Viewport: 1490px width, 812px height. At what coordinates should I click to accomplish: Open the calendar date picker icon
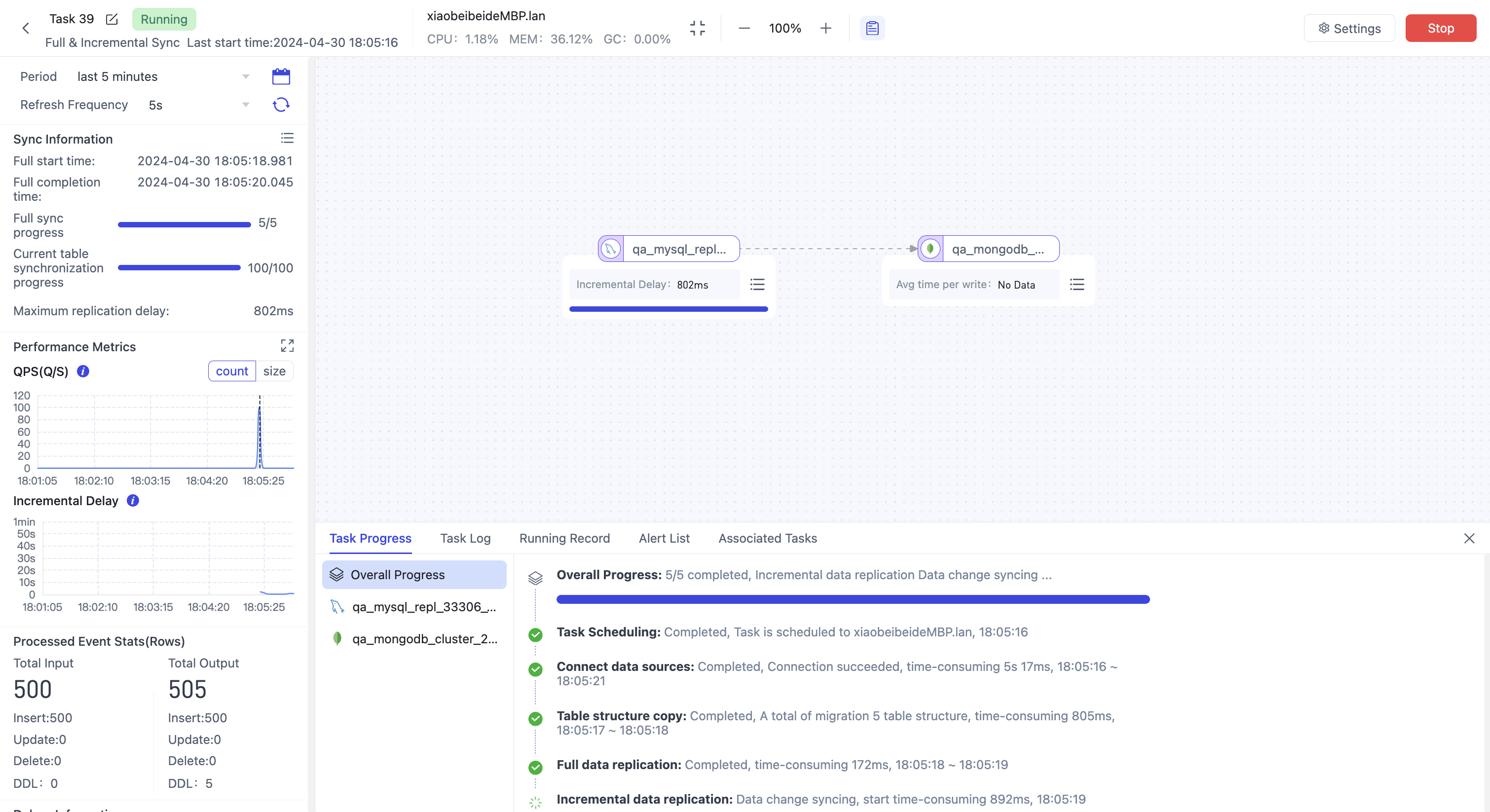click(281, 76)
